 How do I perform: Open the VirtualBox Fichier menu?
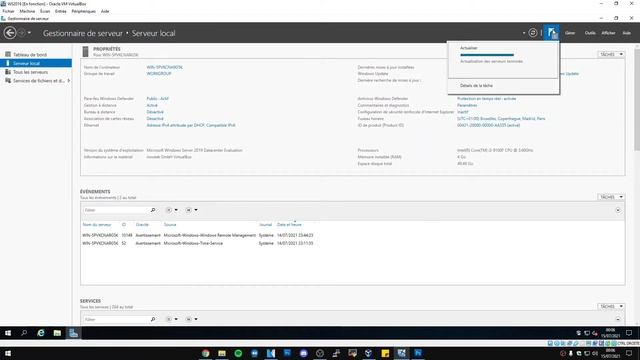tap(8, 11)
